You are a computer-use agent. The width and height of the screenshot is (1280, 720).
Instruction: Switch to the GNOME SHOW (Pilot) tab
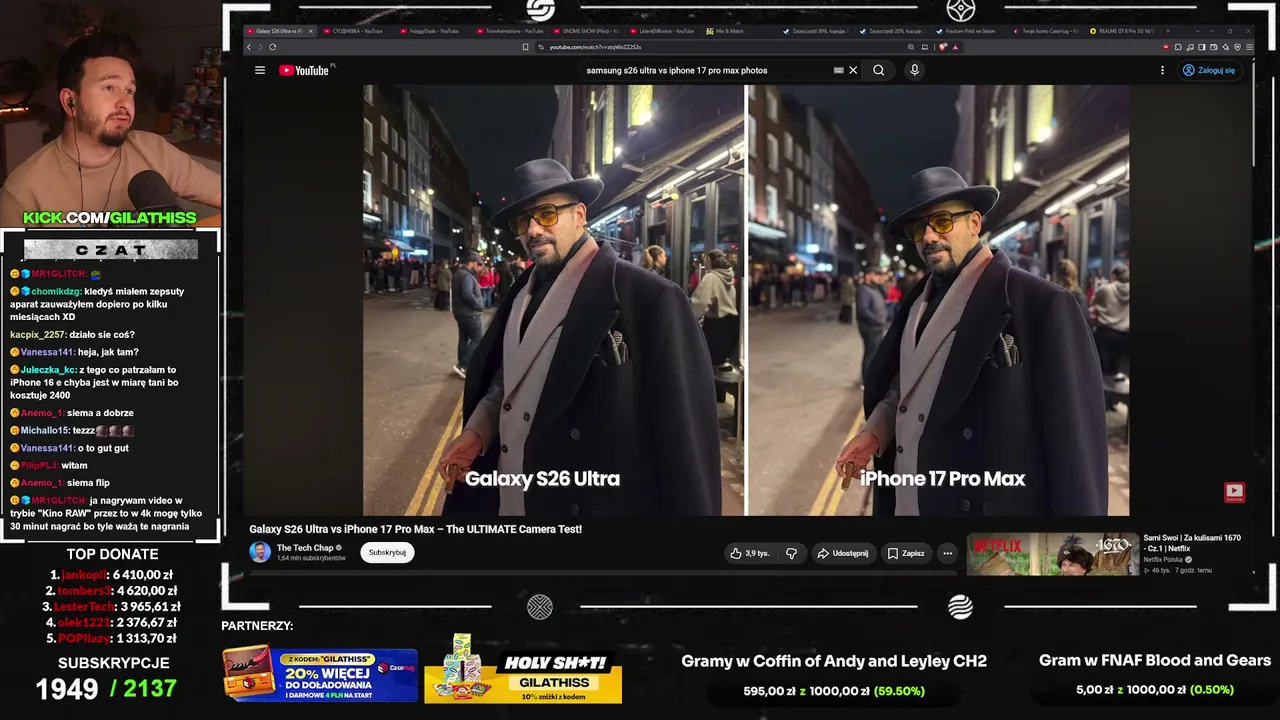coord(585,31)
